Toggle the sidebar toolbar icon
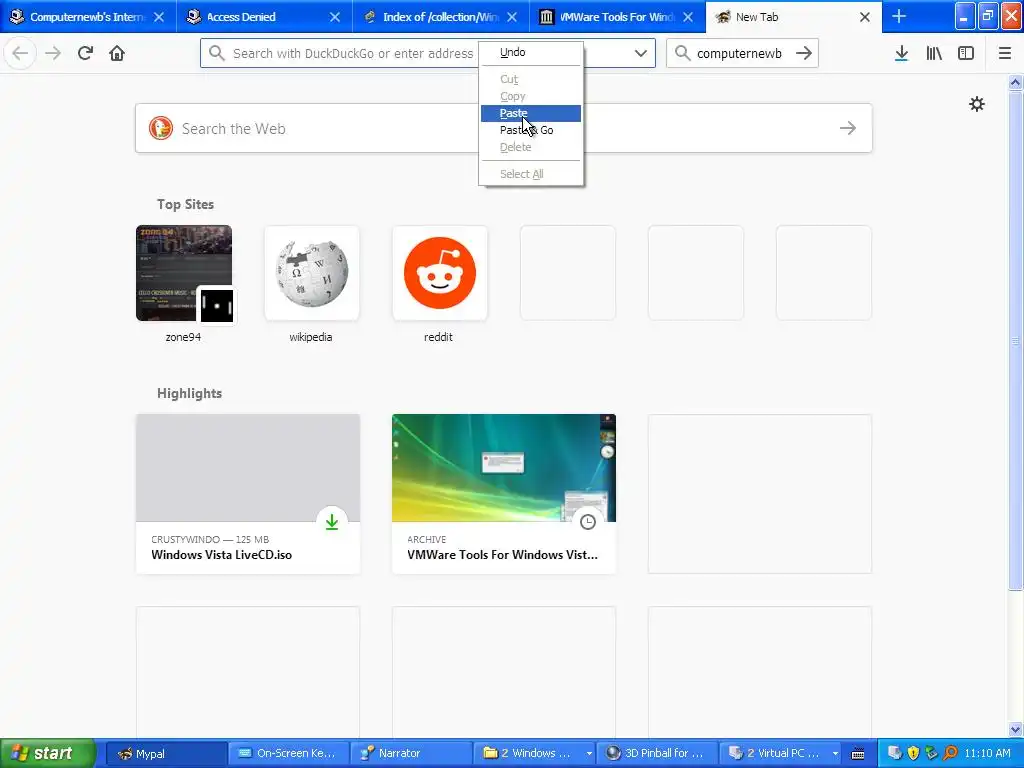This screenshot has height=768, width=1024. coord(966,53)
